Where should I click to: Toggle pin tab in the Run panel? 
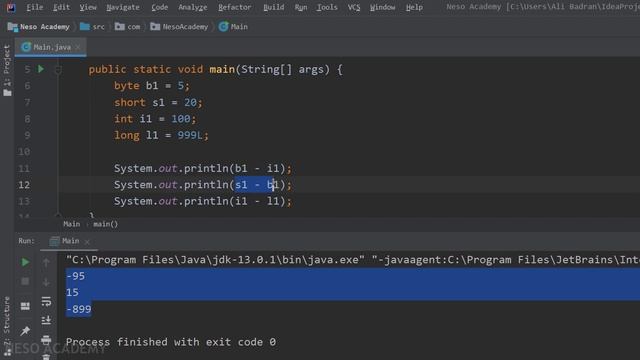(25, 331)
